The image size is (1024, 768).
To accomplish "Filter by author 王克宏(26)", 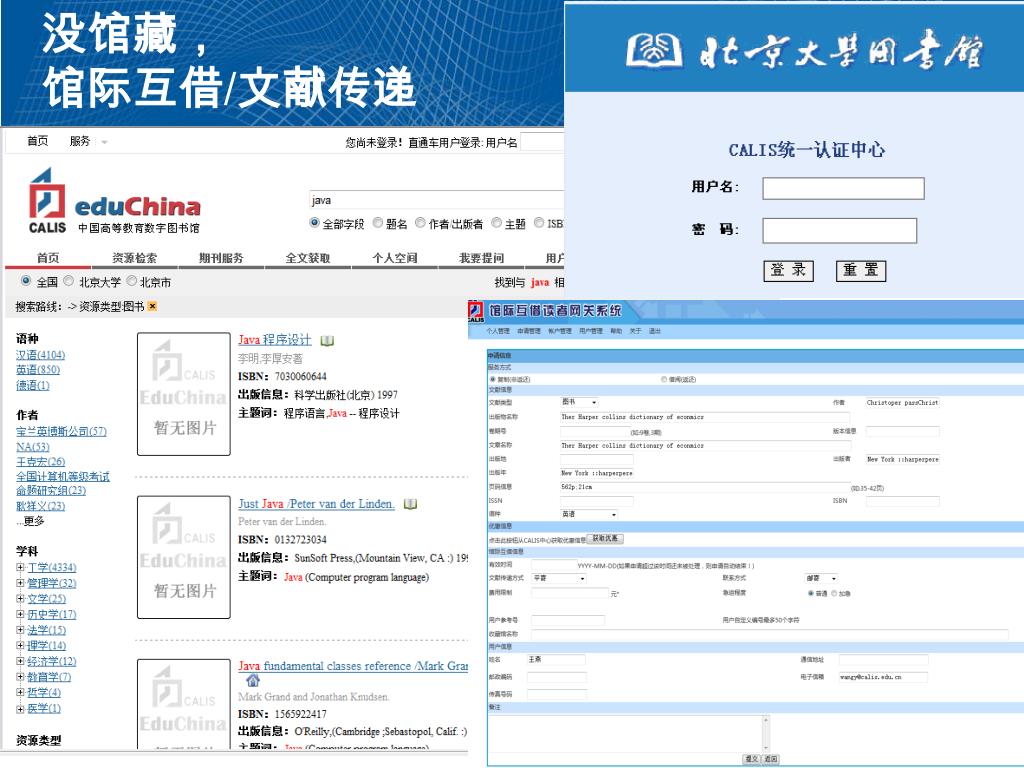I will [x=40, y=462].
